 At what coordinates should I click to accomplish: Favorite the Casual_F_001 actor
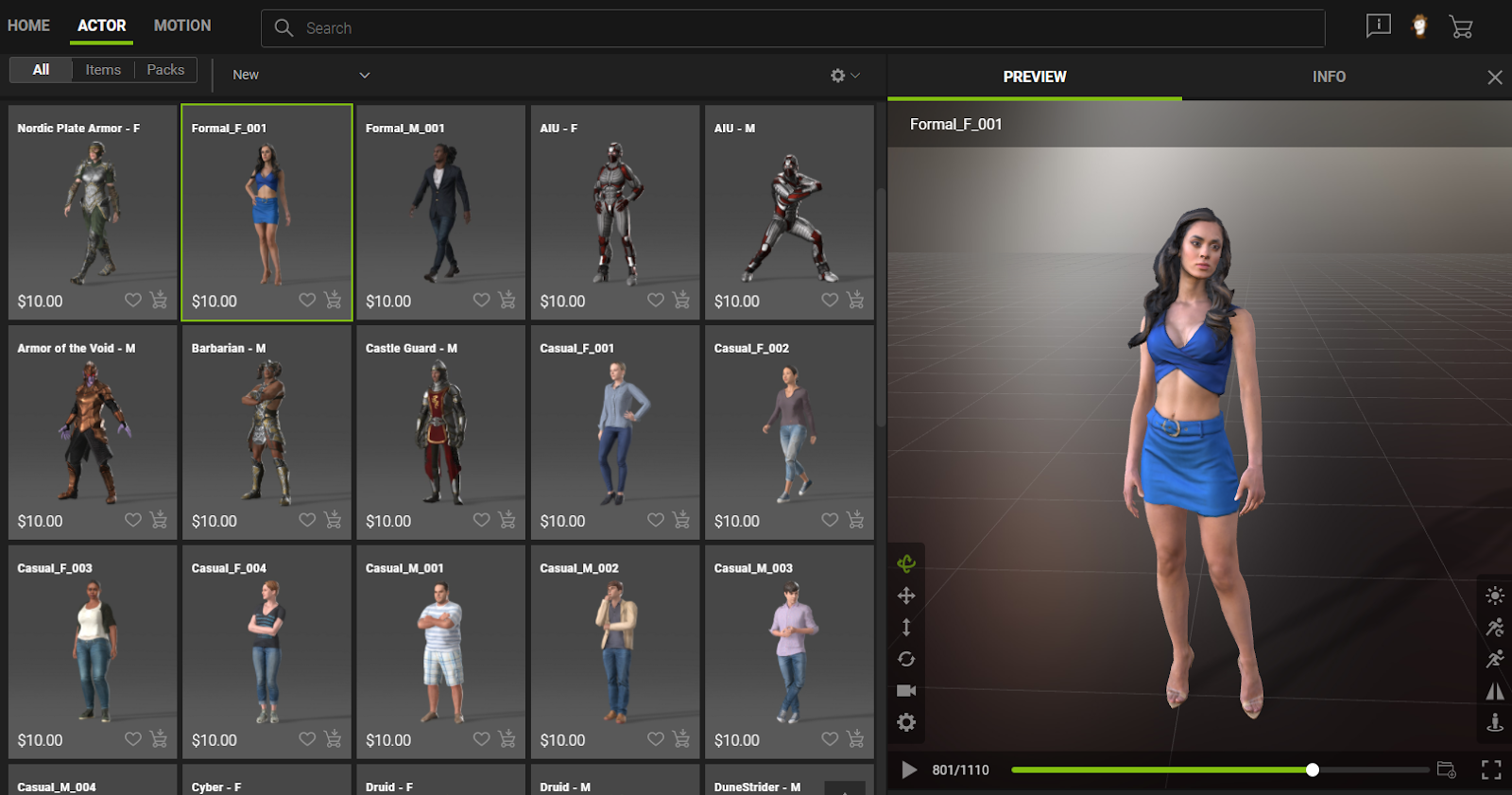[x=656, y=519]
